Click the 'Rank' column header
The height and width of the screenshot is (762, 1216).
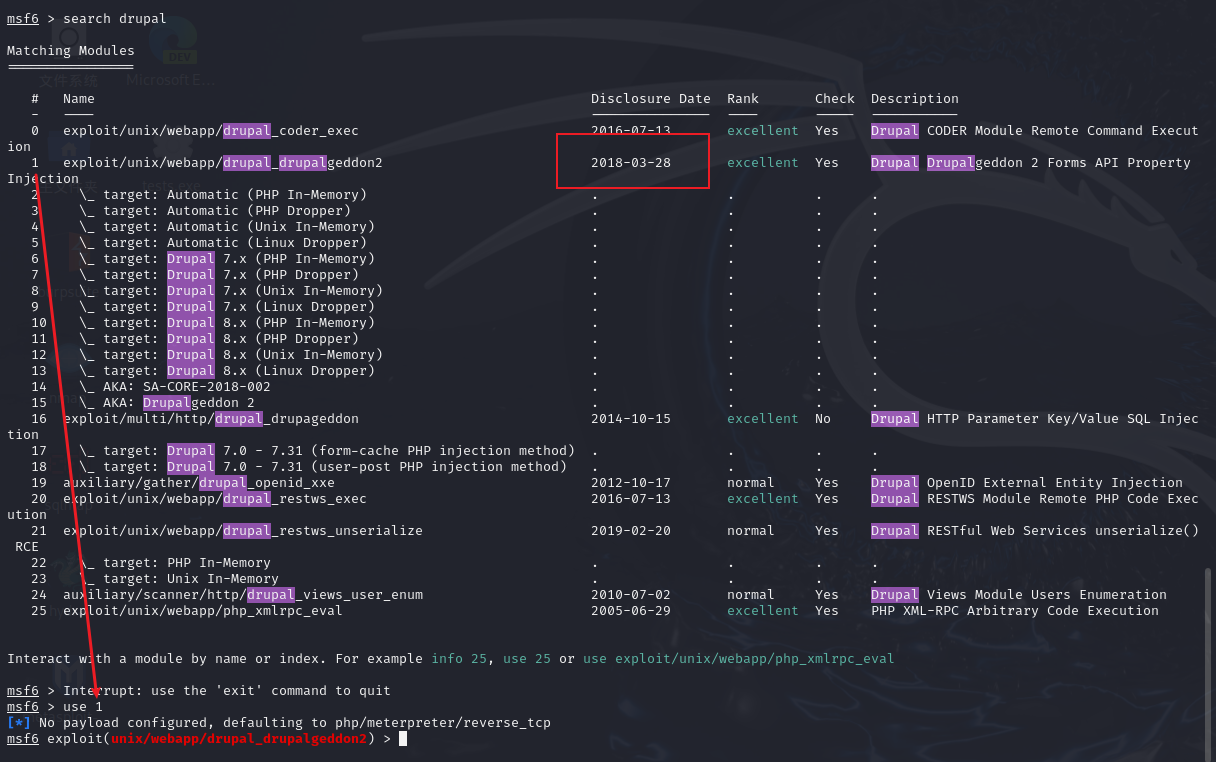[743, 99]
